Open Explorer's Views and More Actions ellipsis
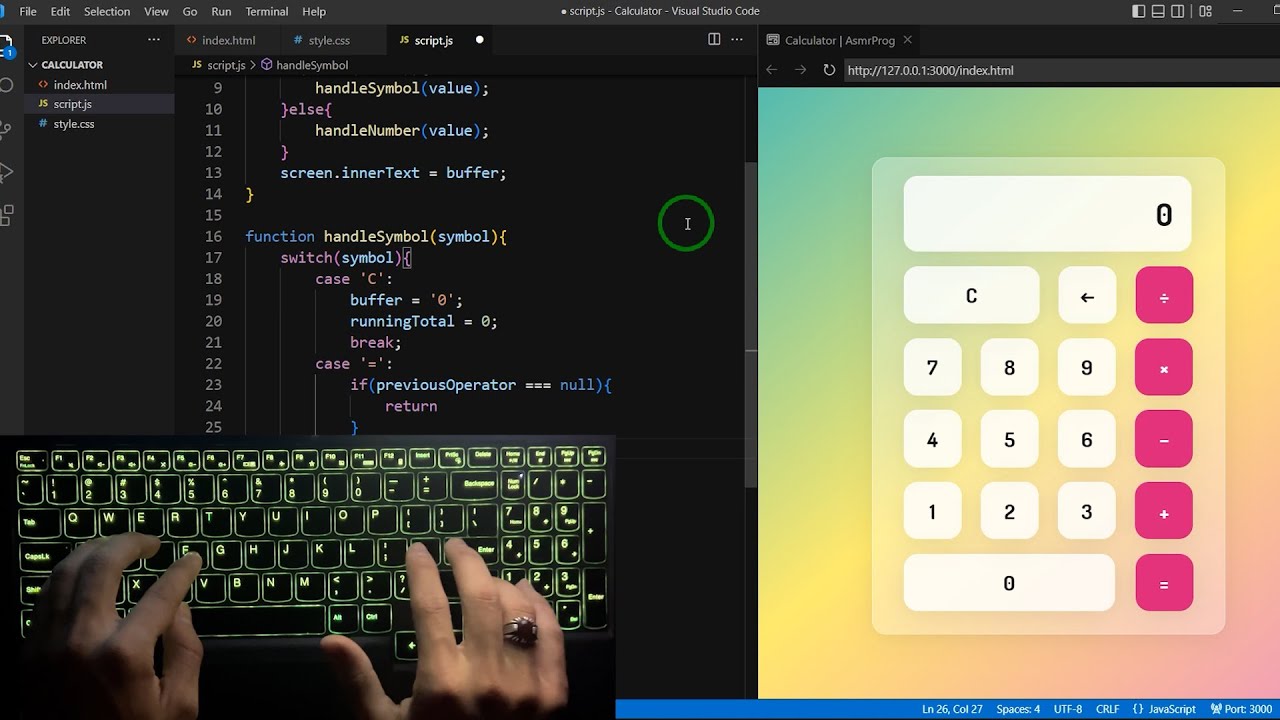Image resolution: width=1280 pixels, height=720 pixels. (x=154, y=40)
